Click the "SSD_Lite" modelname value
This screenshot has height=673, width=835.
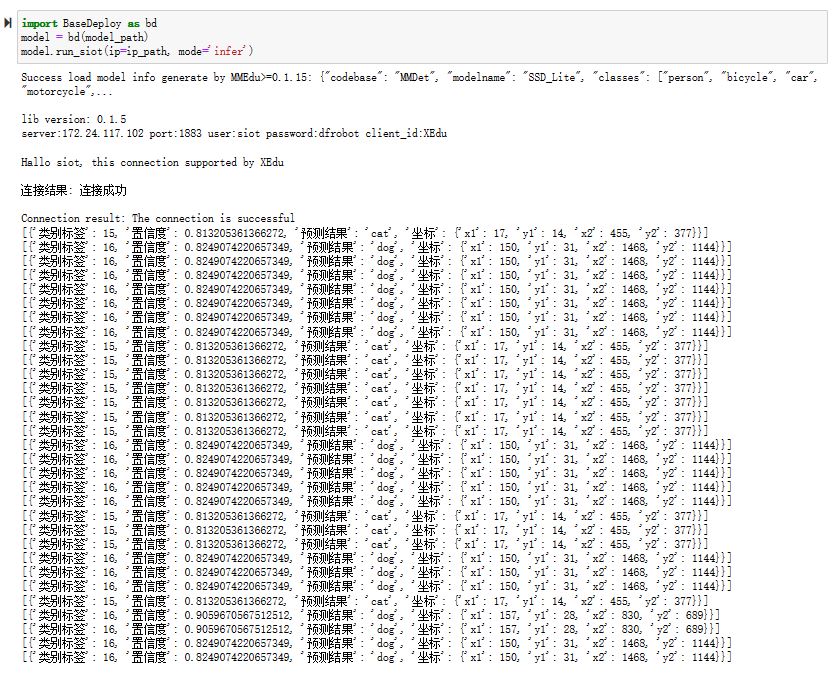click(x=552, y=77)
